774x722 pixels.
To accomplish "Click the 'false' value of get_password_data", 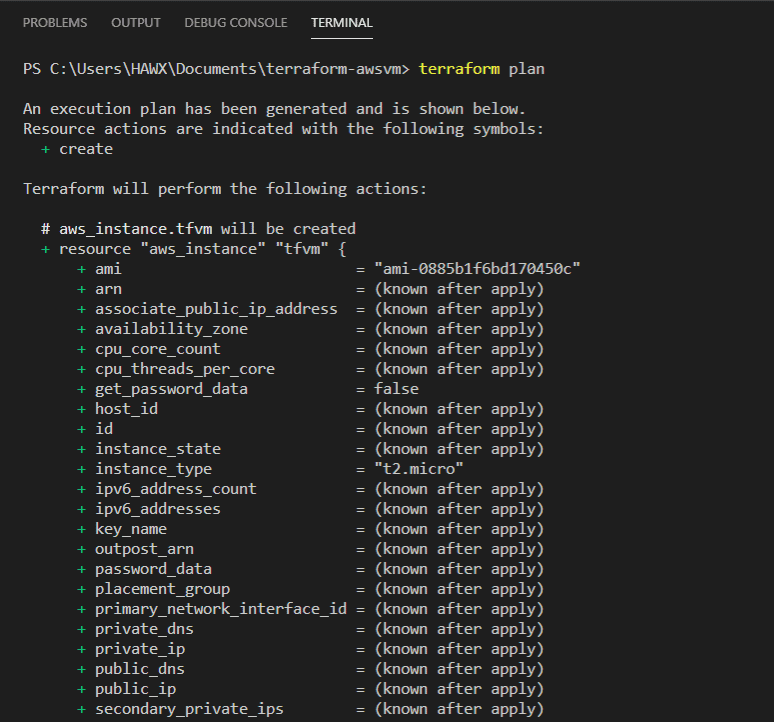I will [396, 389].
